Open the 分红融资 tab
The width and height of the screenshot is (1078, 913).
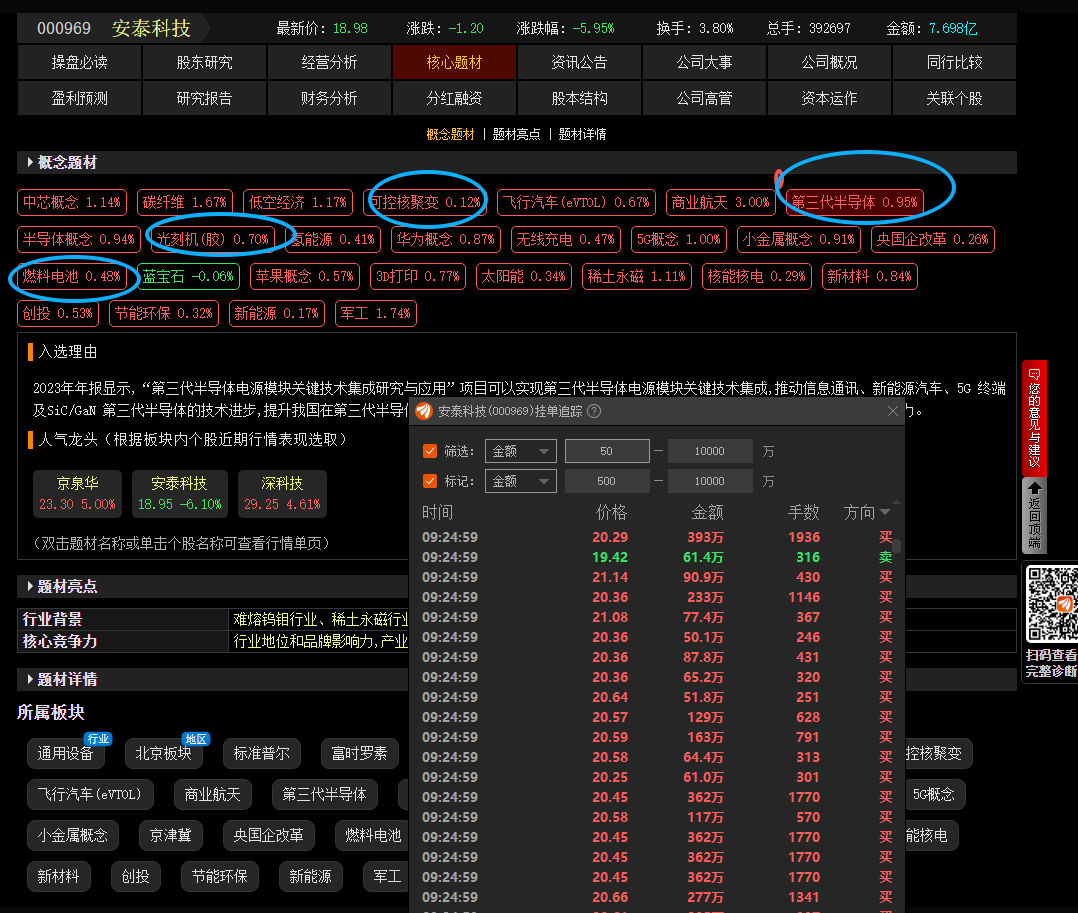coord(454,98)
